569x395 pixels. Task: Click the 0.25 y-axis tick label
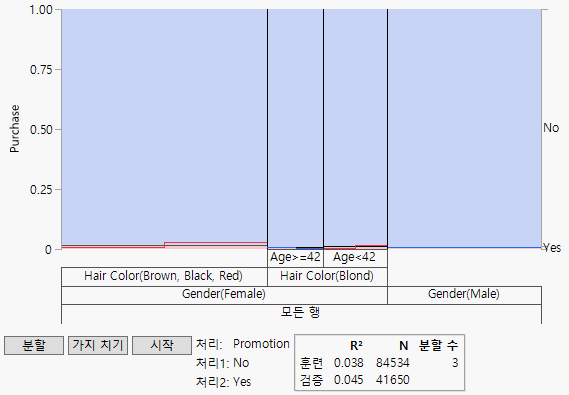click(x=41, y=190)
